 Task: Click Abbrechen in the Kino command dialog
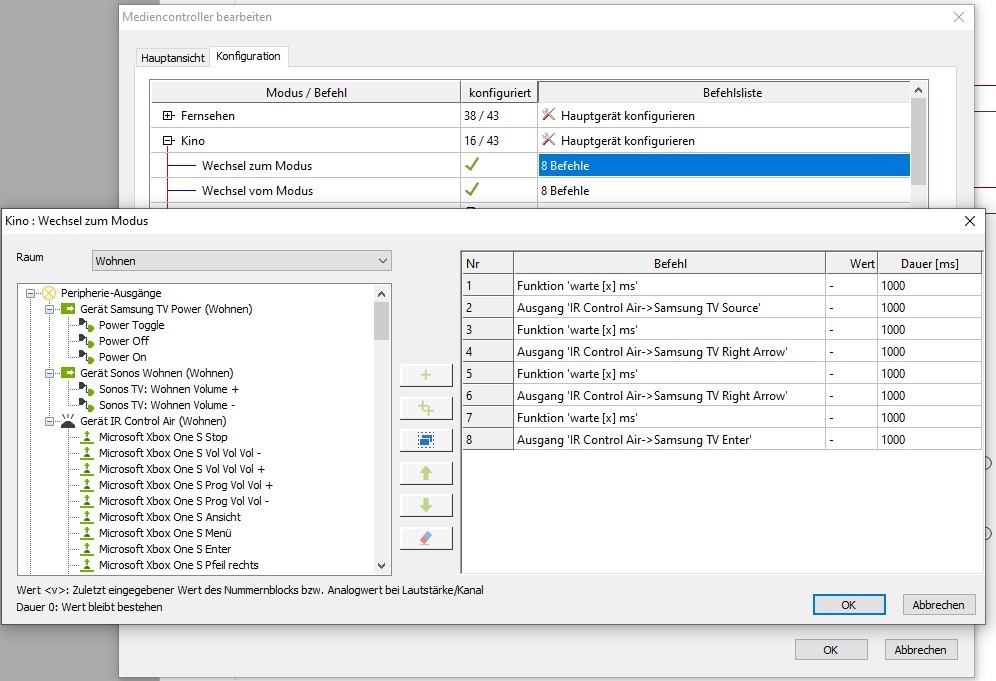[938, 604]
